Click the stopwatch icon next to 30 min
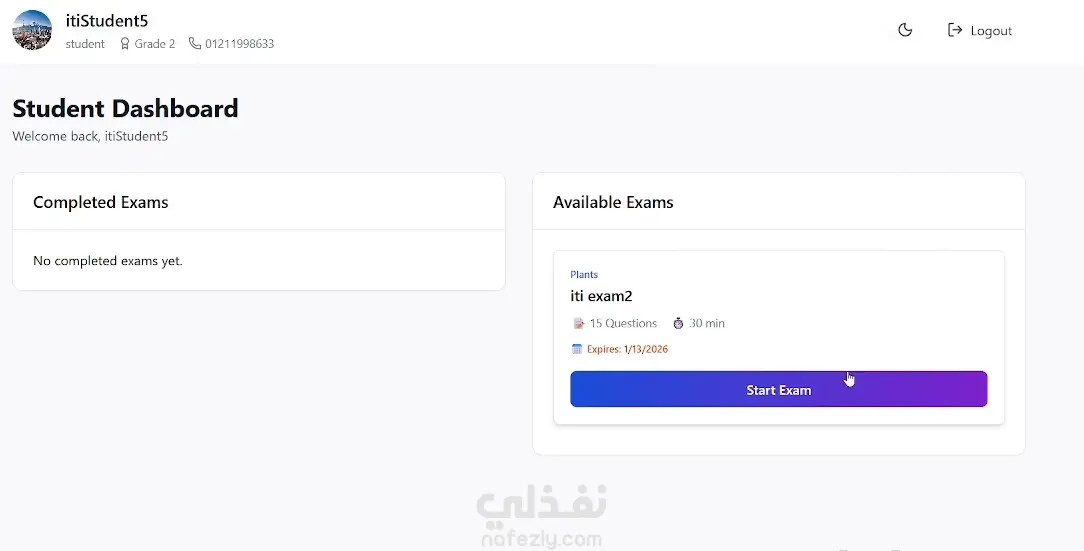Screen dimensions: 1084x551 click(678, 323)
